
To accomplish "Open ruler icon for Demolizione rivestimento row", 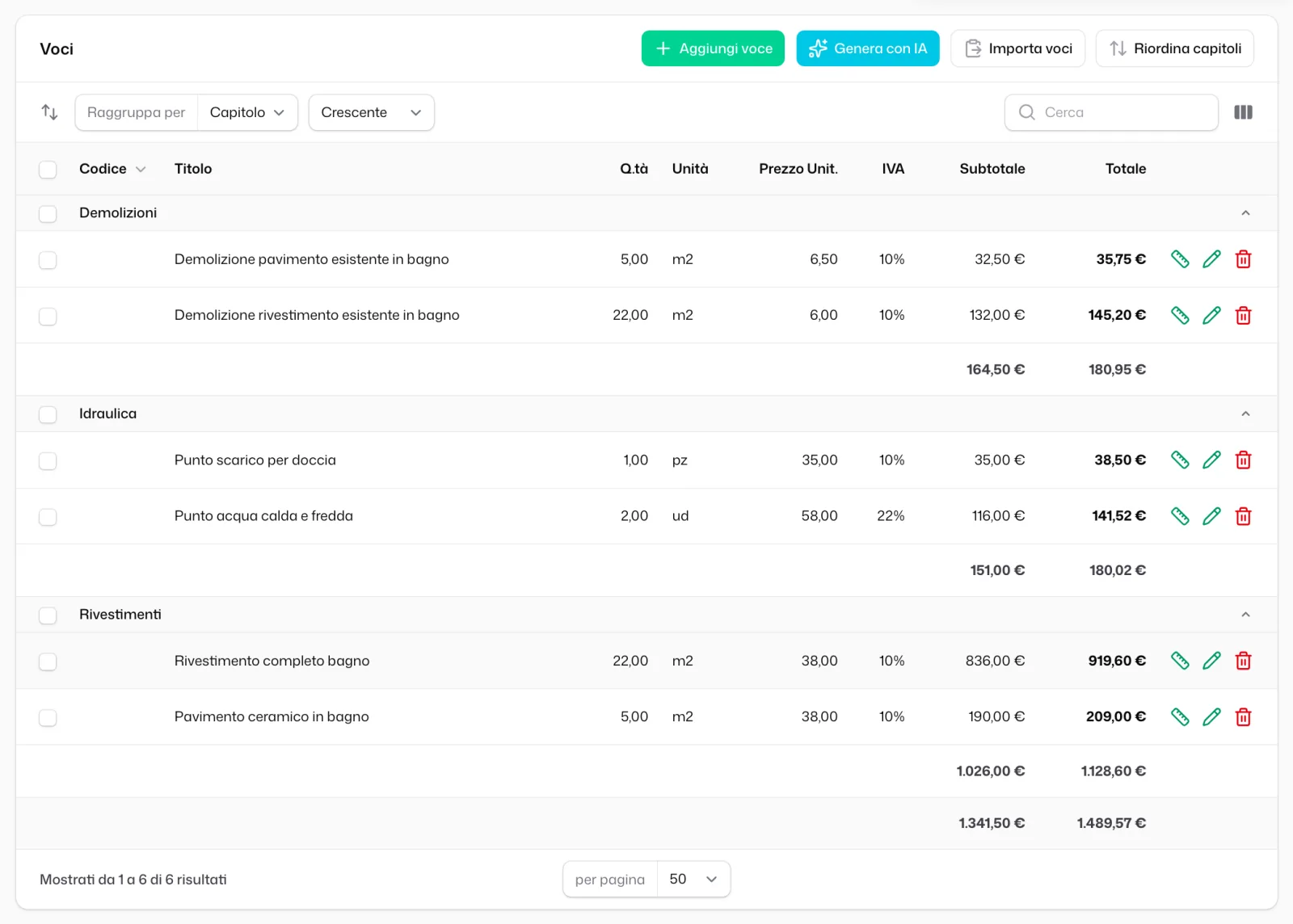I will (1180, 315).
